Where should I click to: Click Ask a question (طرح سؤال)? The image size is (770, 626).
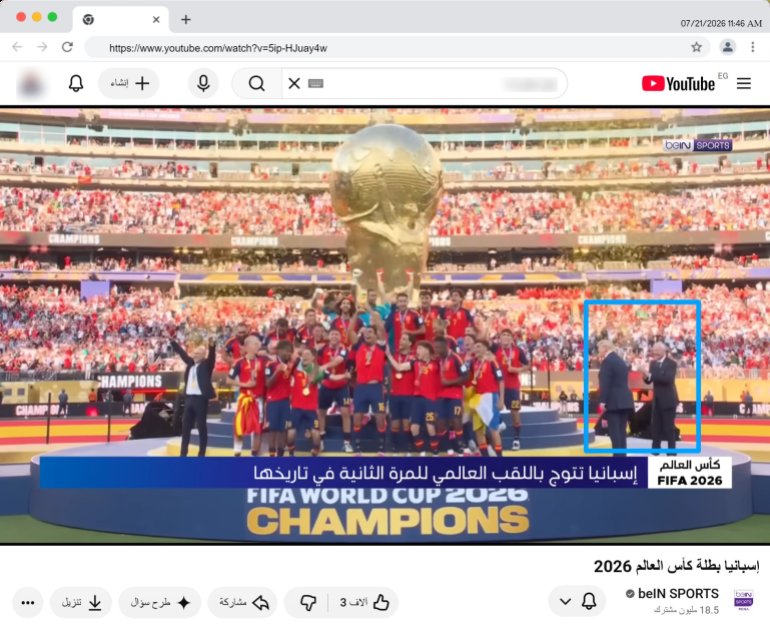pos(160,602)
